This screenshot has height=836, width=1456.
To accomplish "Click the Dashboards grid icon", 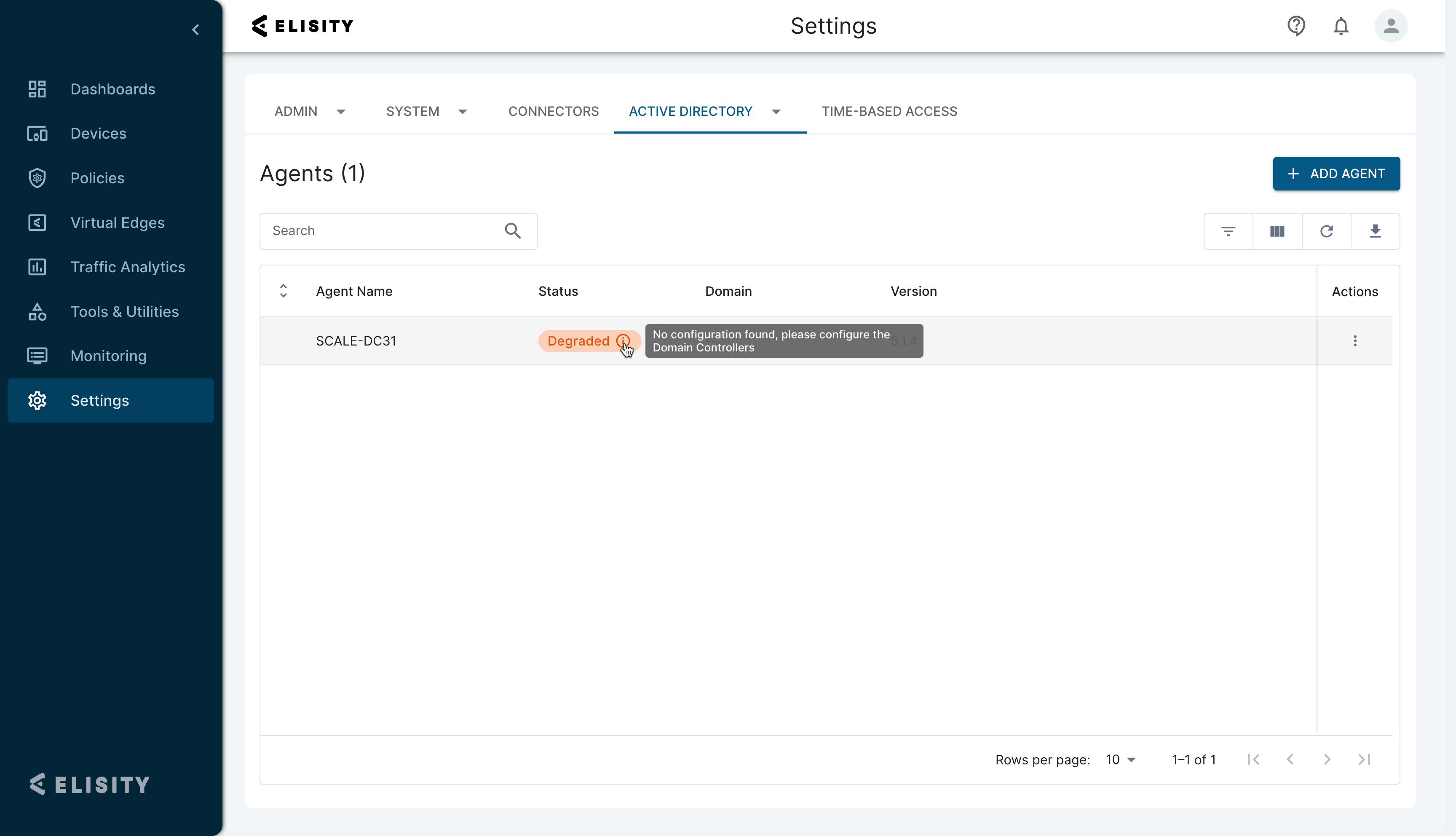I will point(37,89).
